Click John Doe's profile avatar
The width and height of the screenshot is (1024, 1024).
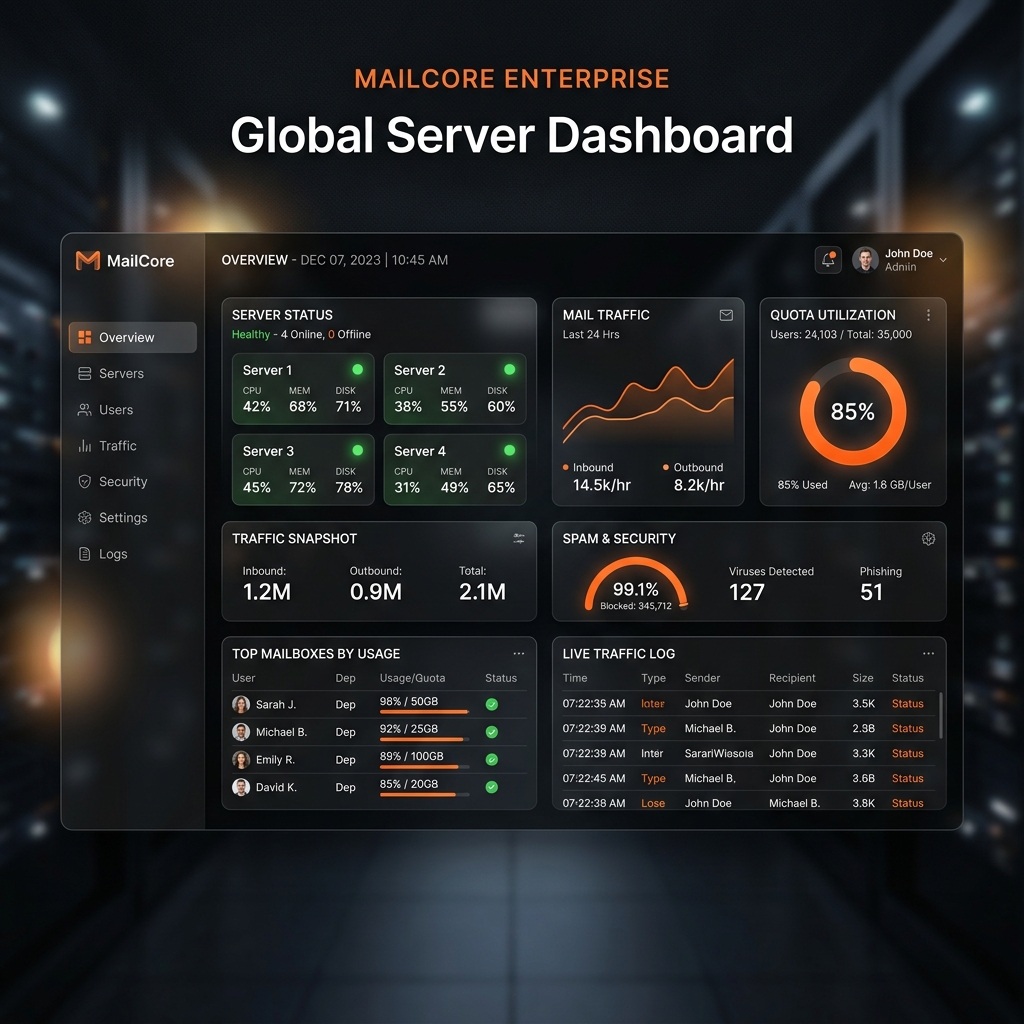(x=865, y=259)
